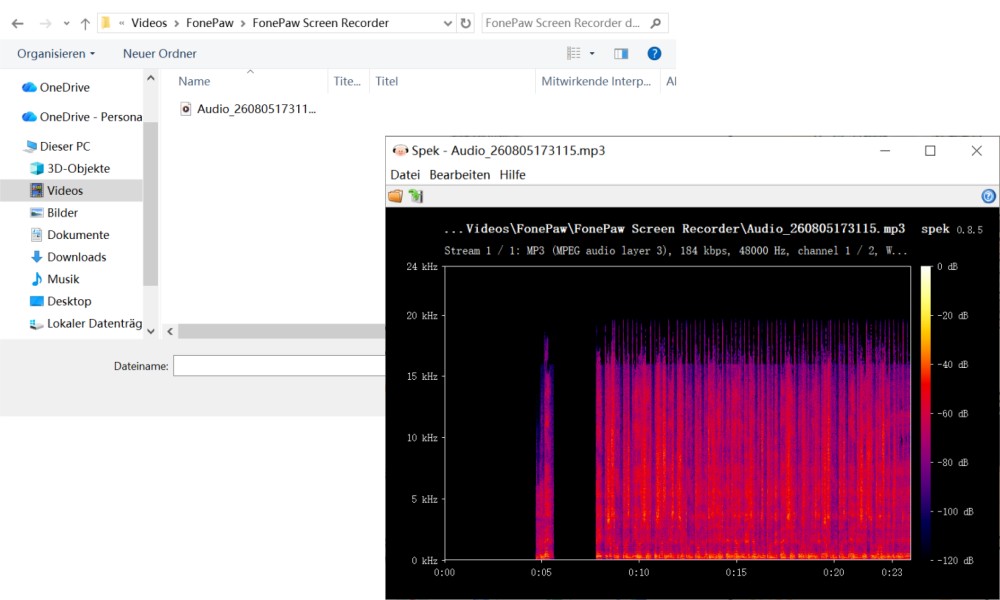Sort by Mitwirkende Interp... column header
The height and width of the screenshot is (600, 1000).
596,81
